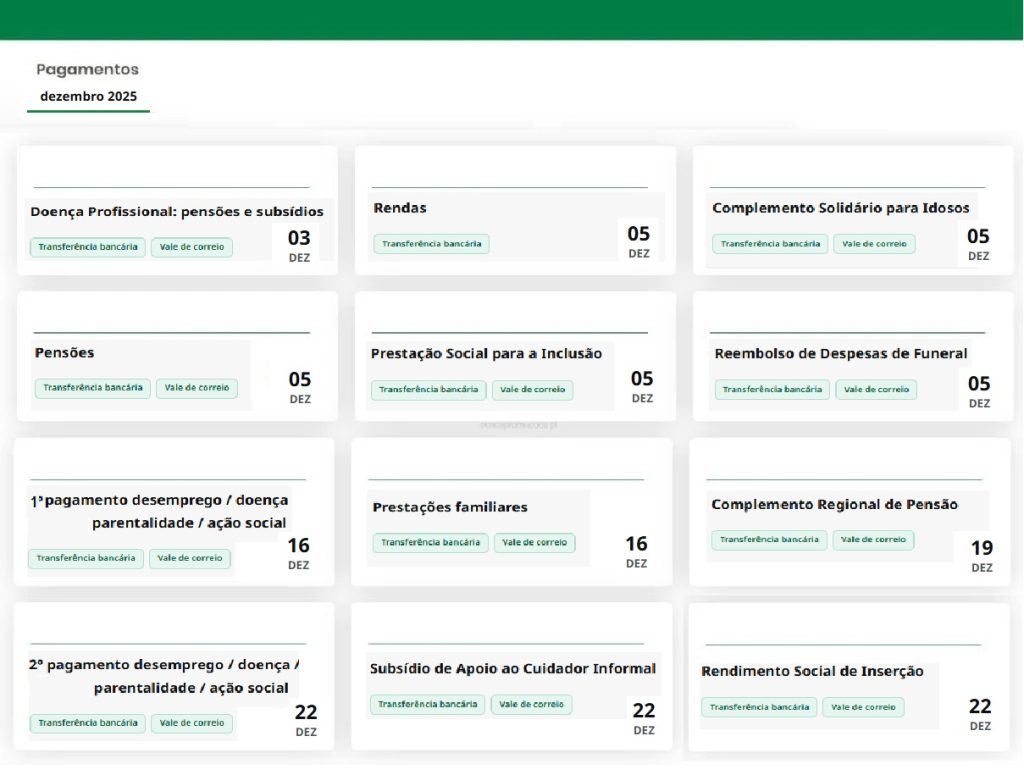Click Reembolso de Despesas de Funeral title

840,354
